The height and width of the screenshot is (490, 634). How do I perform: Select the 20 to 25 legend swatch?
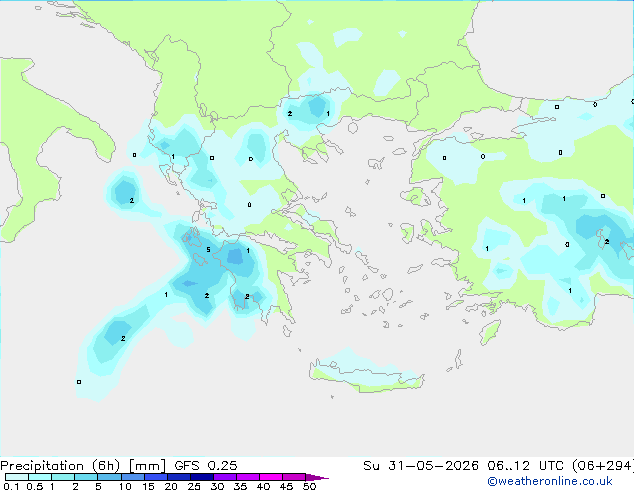point(178,477)
